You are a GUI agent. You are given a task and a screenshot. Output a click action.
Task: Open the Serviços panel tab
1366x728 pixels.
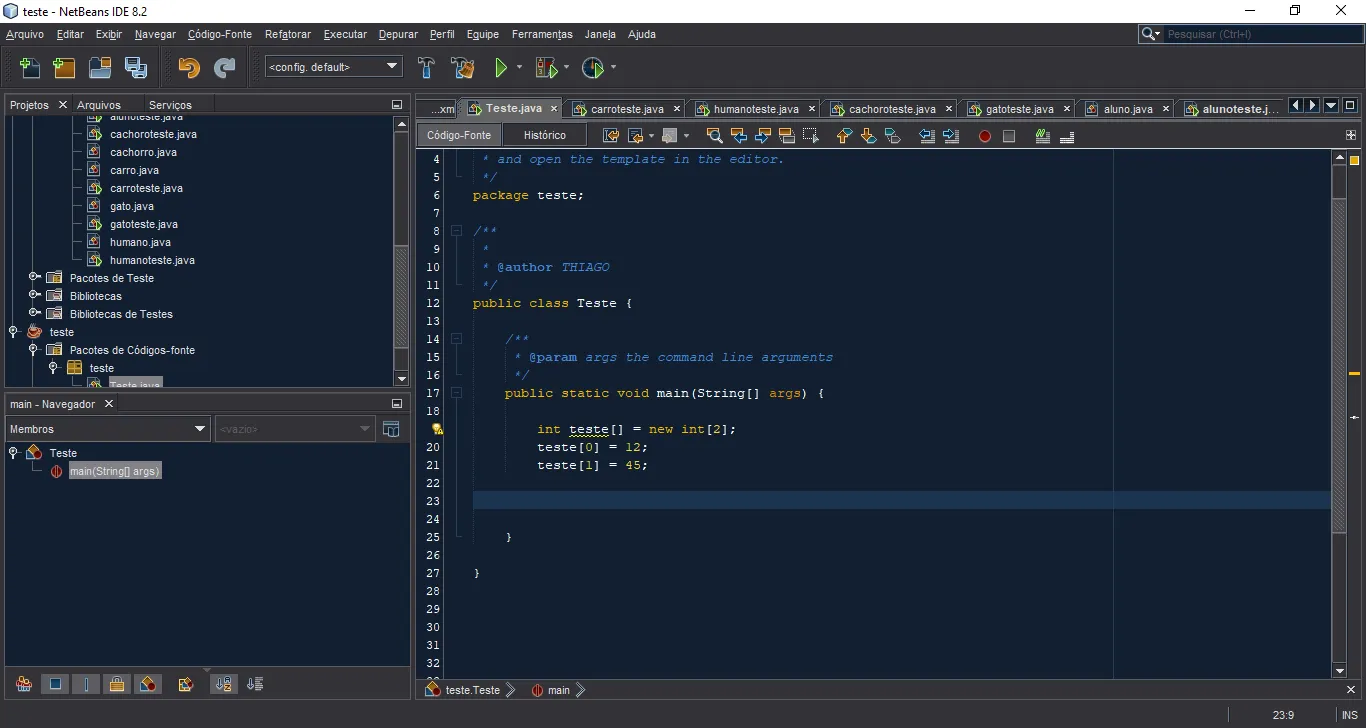pos(170,105)
